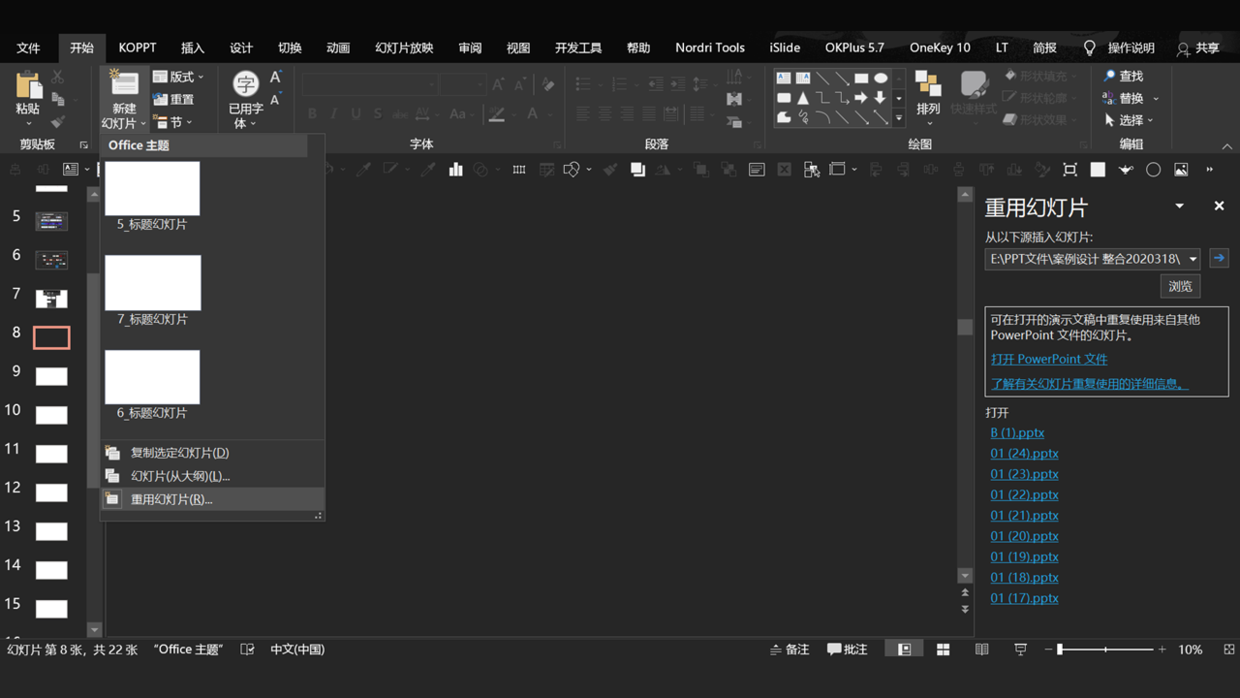Choose Reuse Slides (重用幻灯片) menu item
This screenshot has width=1240, height=698.
point(171,499)
